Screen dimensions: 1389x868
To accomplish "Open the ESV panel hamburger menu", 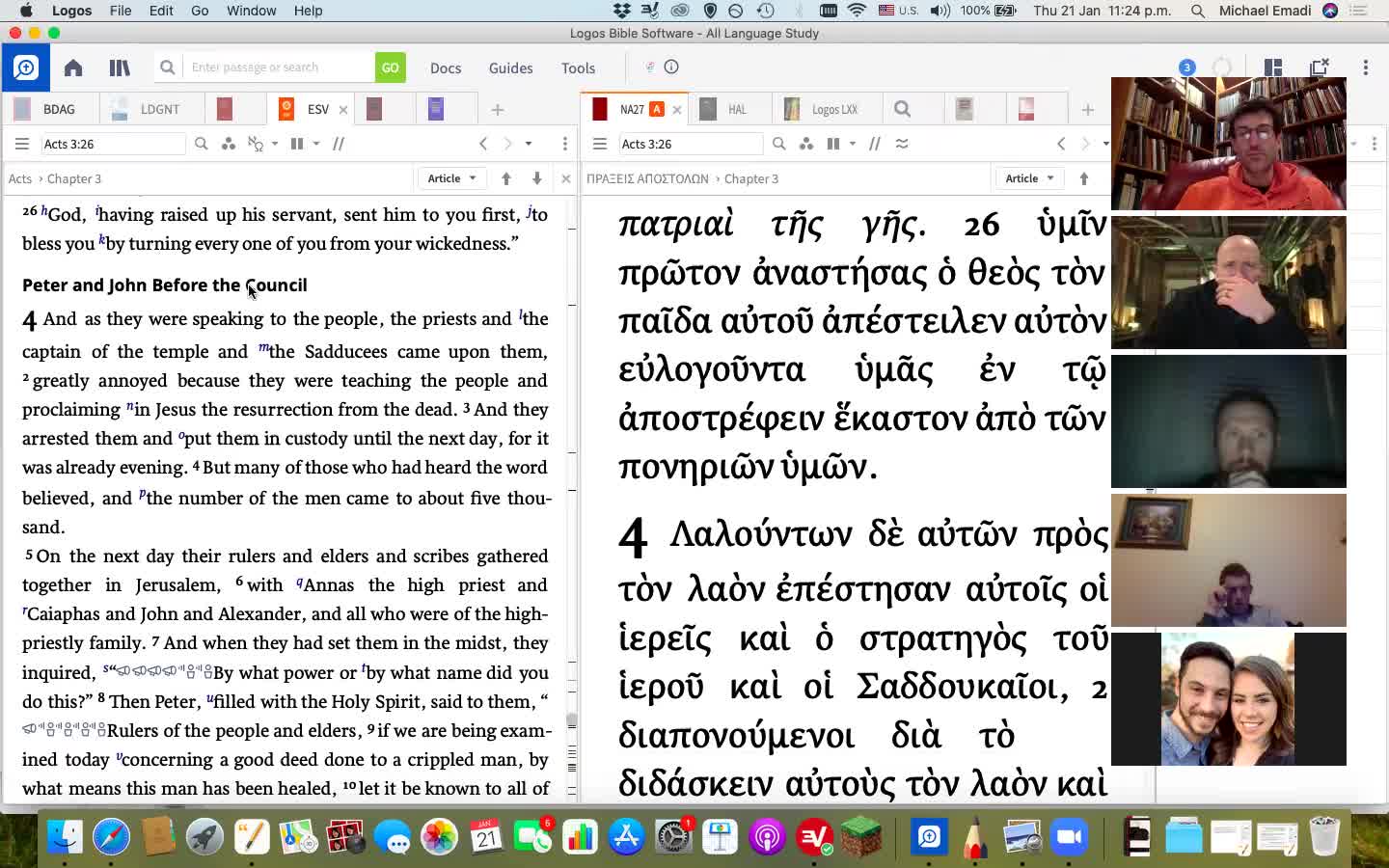I will click(21, 144).
